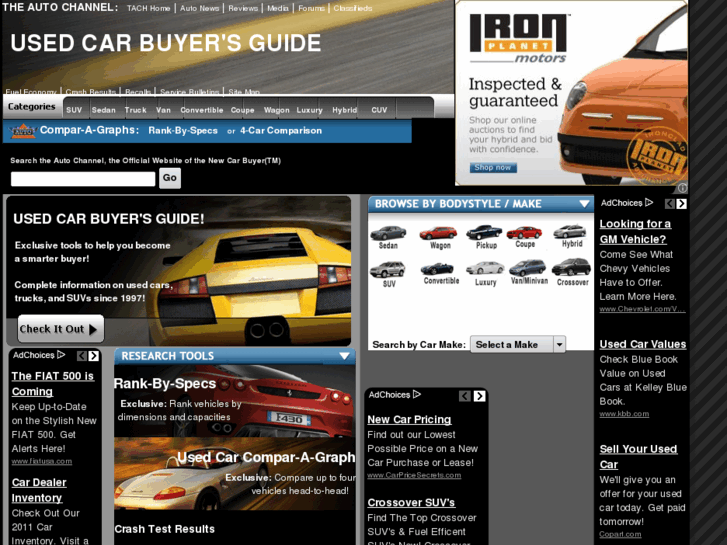The width and height of the screenshot is (727, 545).
Task: Open the New Car Pricing link
Action: pos(409,419)
